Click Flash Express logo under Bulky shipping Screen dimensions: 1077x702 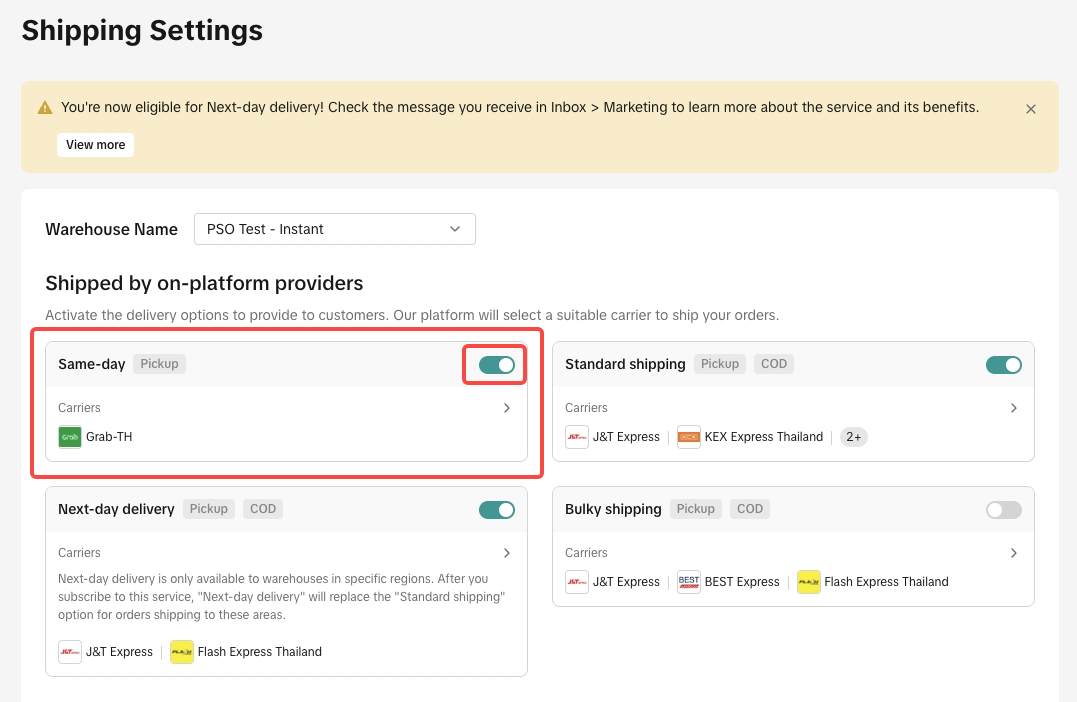(809, 582)
